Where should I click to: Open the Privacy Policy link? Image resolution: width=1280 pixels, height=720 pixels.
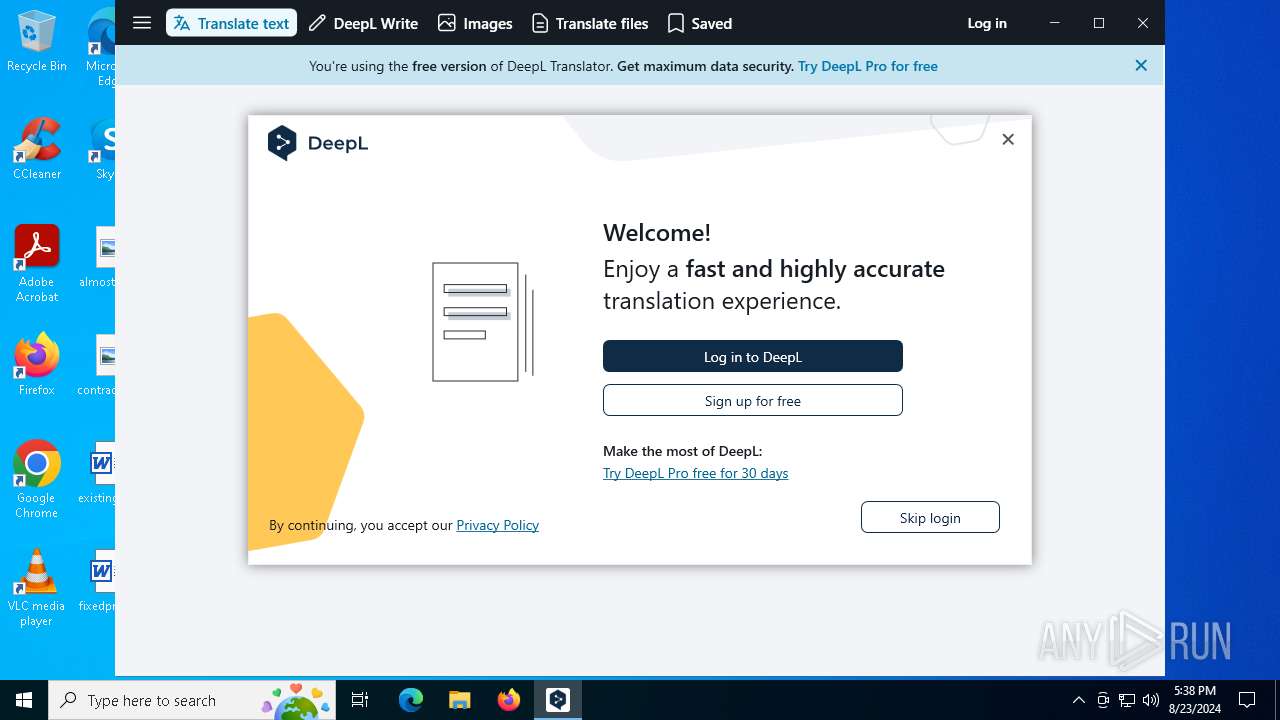(x=497, y=525)
